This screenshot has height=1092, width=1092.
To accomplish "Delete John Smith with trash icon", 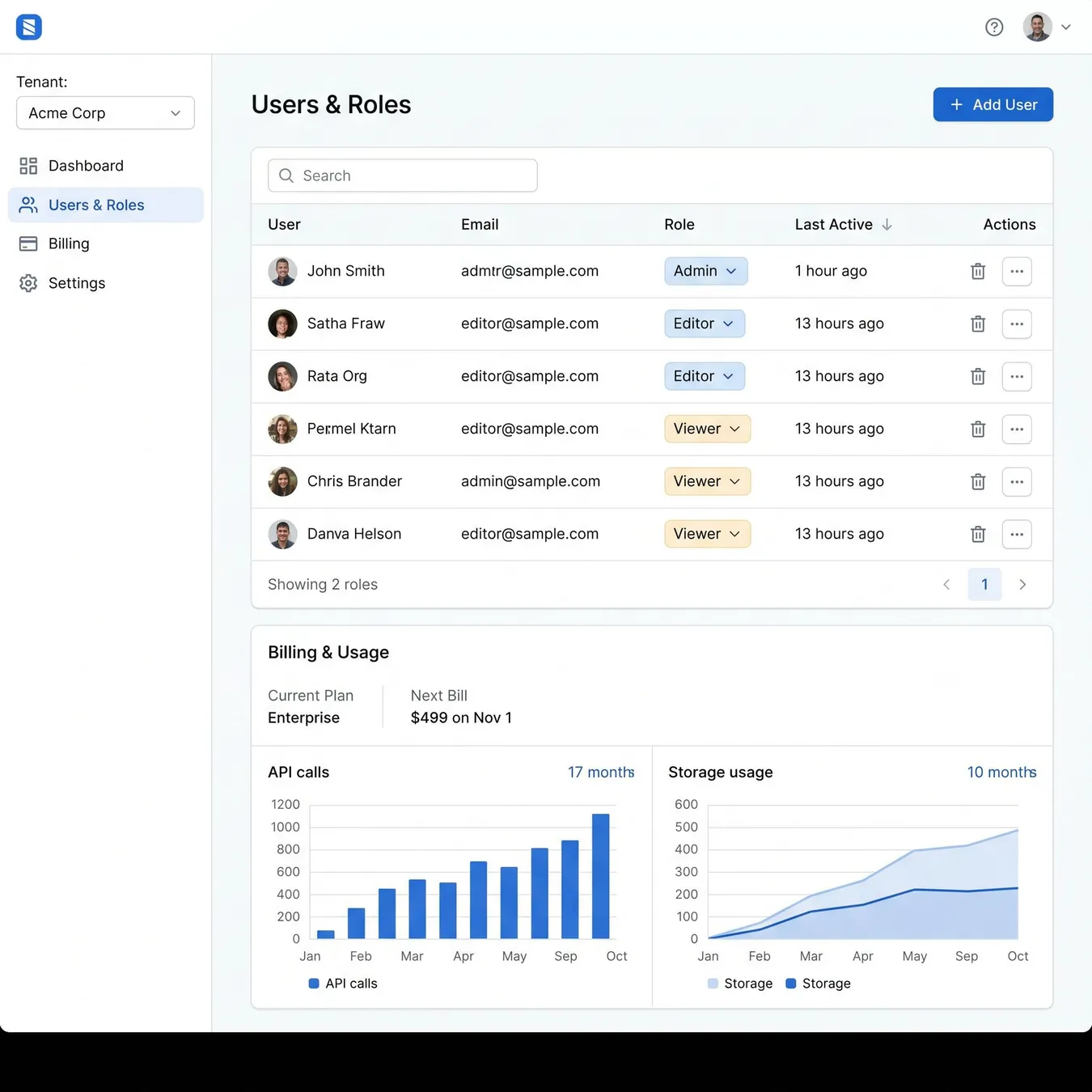I will pyautogui.click(x=978, y=271).
